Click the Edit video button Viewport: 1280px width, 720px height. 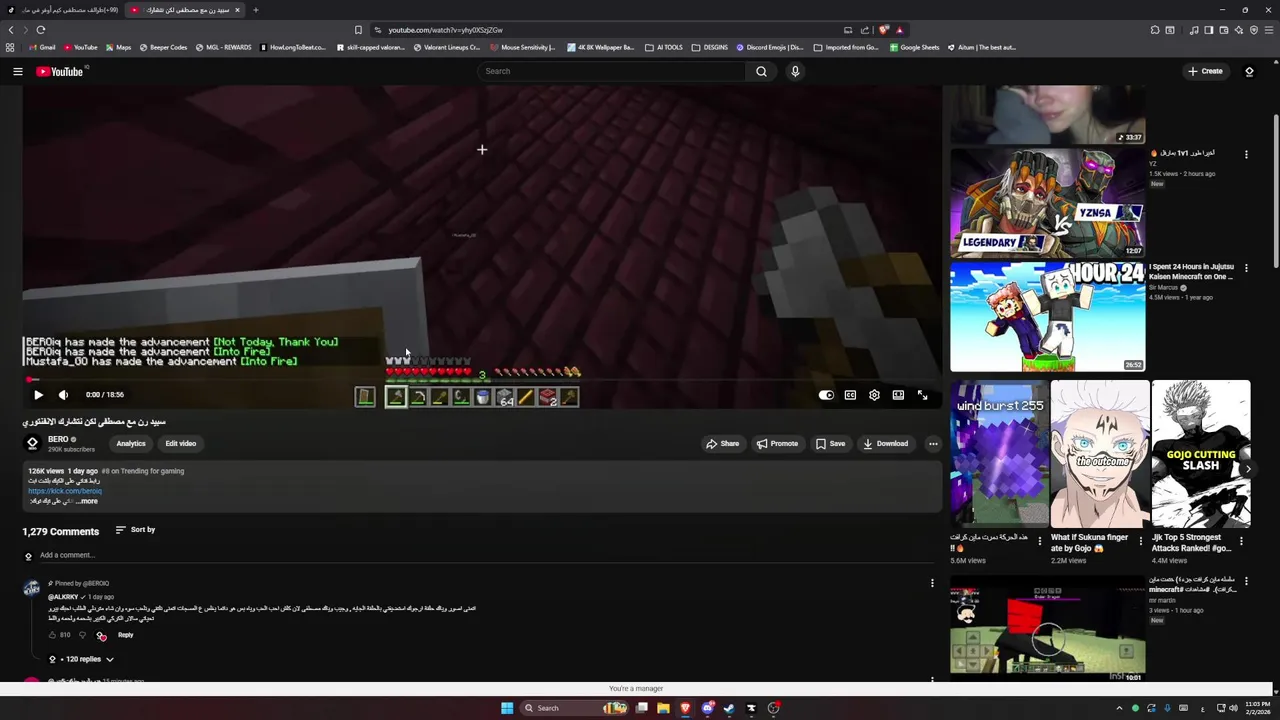tap(181, 443)
